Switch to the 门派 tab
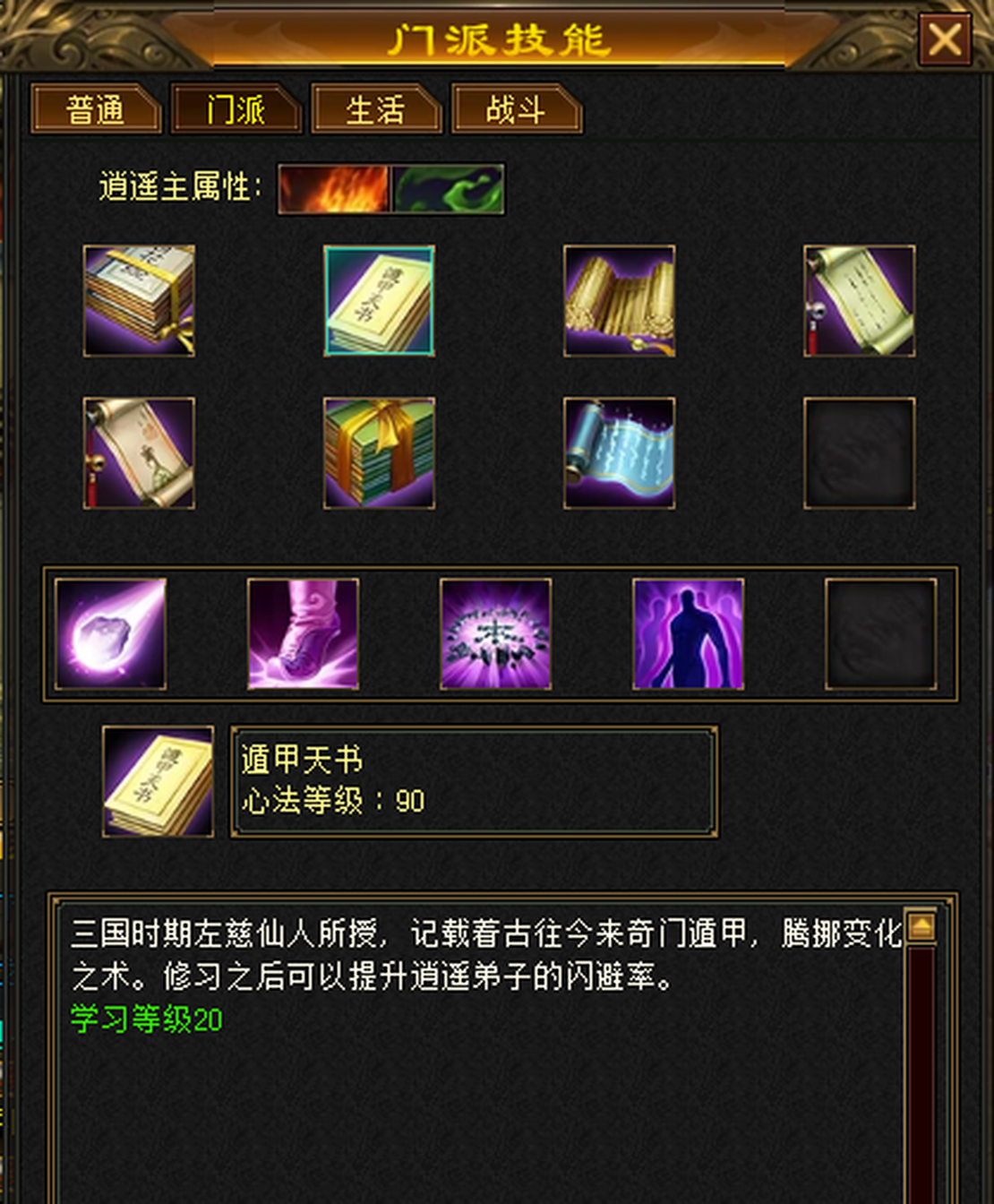 (x=236, y=109)
